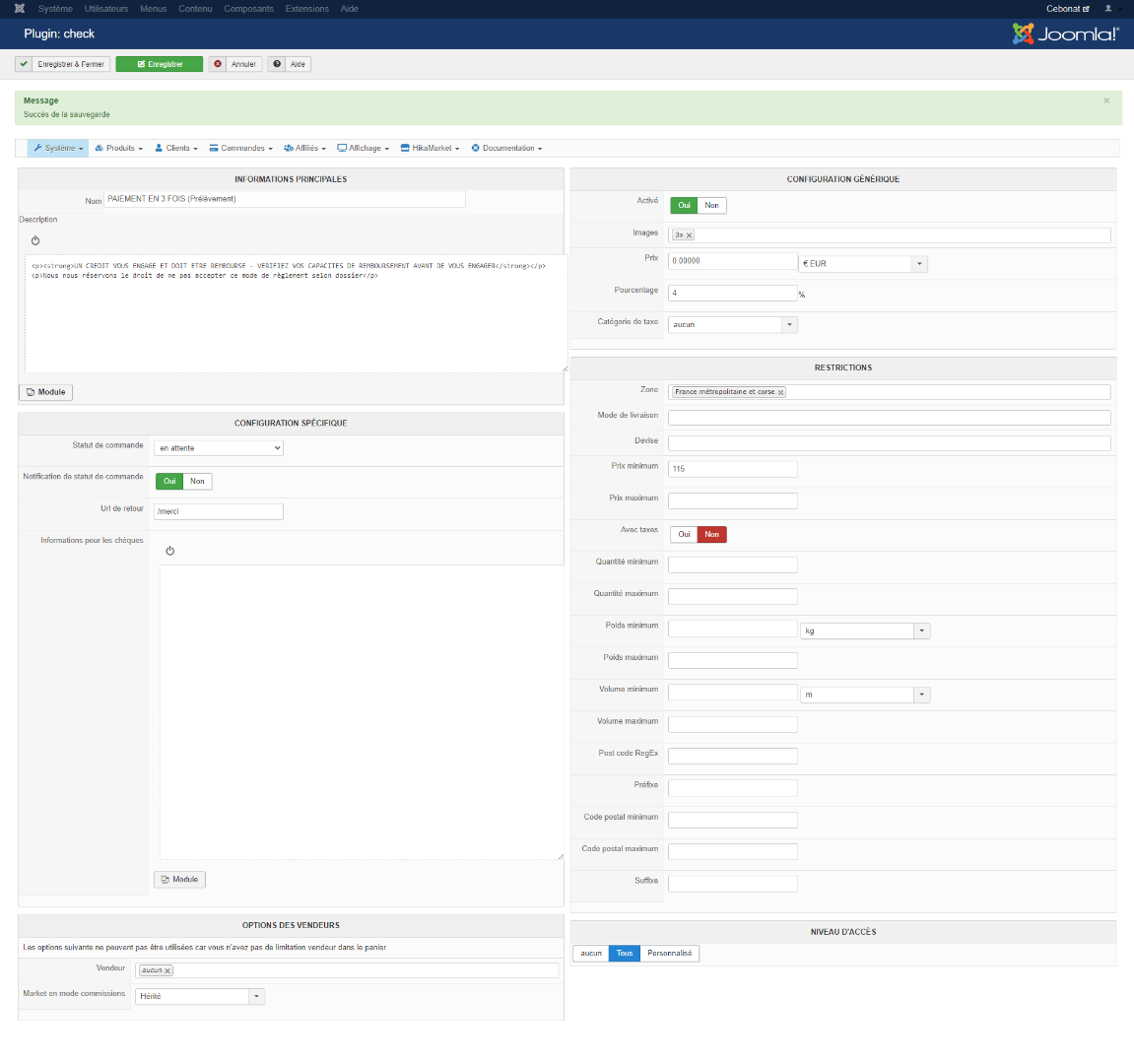Click the Clients person icon
Image resolution: width=1134 pixels, height=1064 pixels.
[x=159, y=148]
